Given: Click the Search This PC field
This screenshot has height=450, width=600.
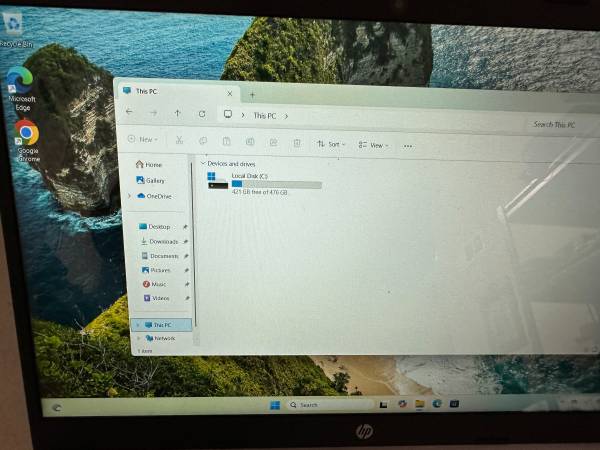Looking at the screenshot, I should (x=554, y=125).
